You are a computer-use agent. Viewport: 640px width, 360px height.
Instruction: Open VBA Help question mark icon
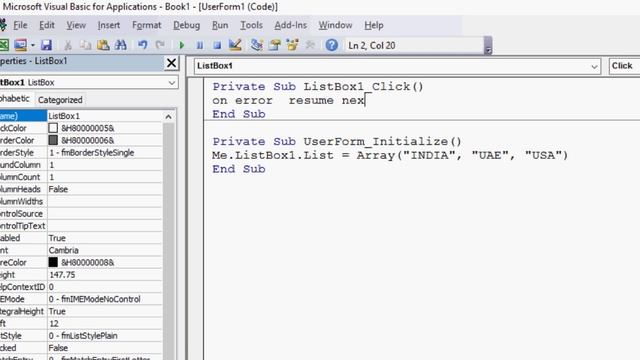click(x=331, y=45)
